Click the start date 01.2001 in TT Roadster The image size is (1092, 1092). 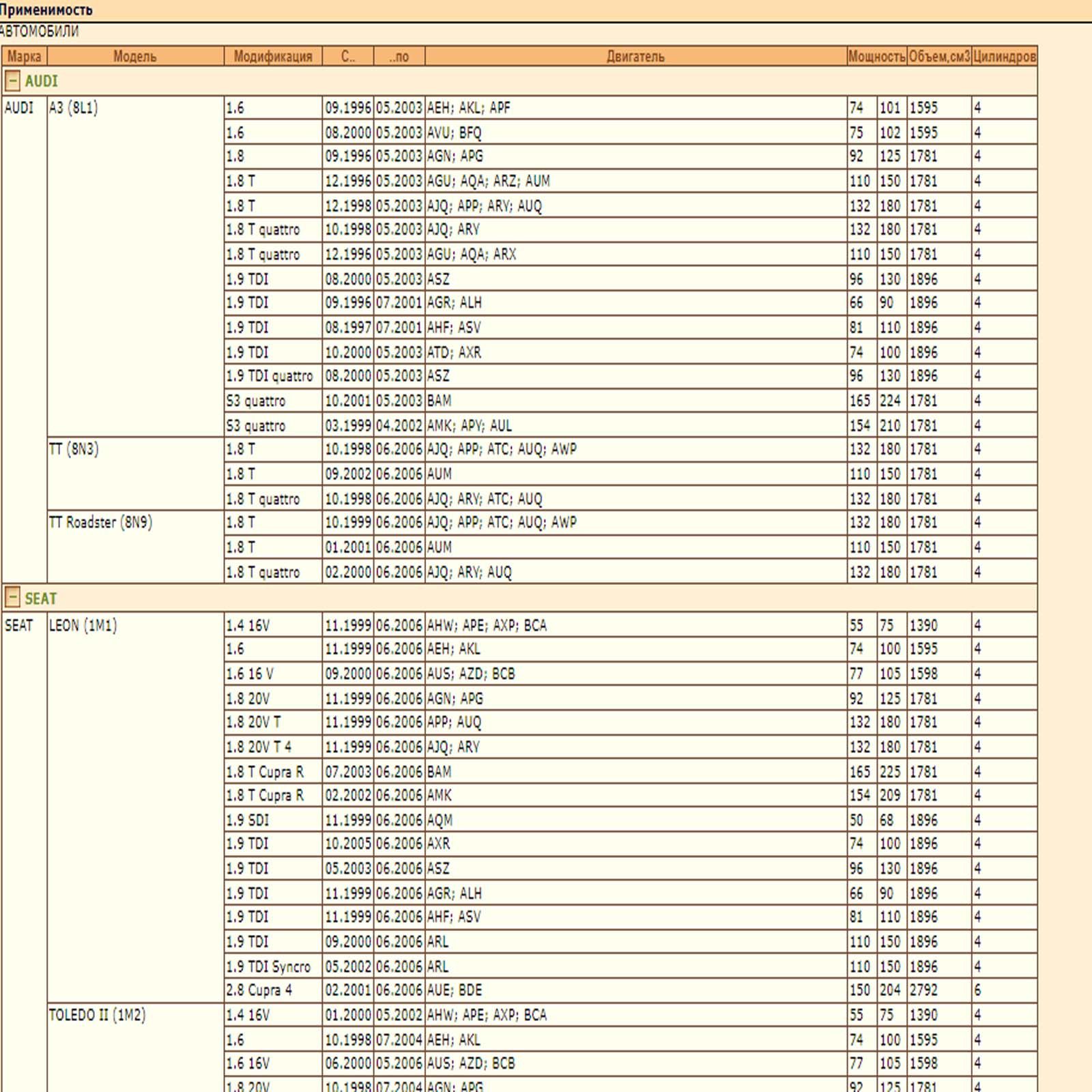348,547
